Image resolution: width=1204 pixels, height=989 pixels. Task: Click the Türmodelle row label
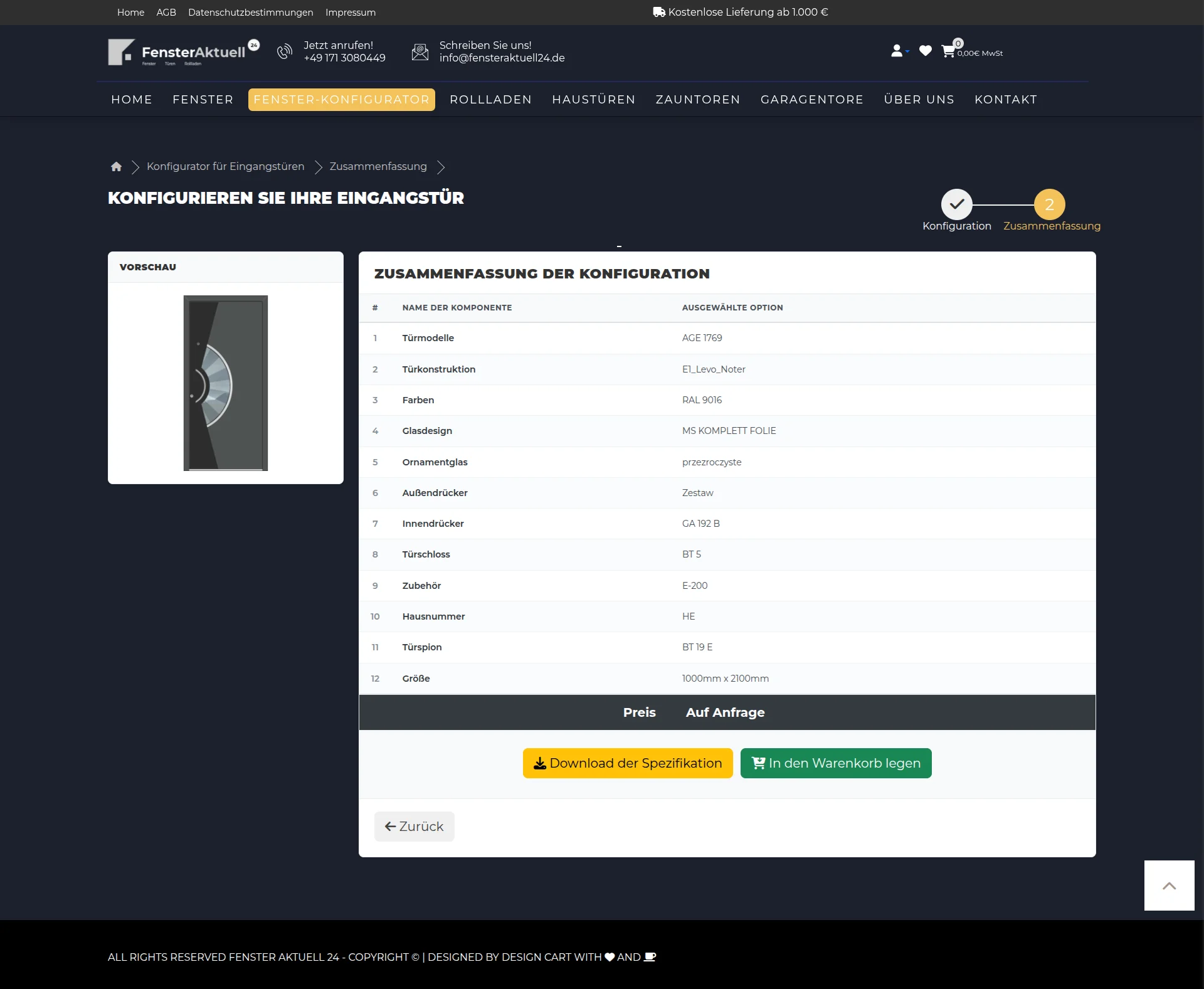pos(428,338)
